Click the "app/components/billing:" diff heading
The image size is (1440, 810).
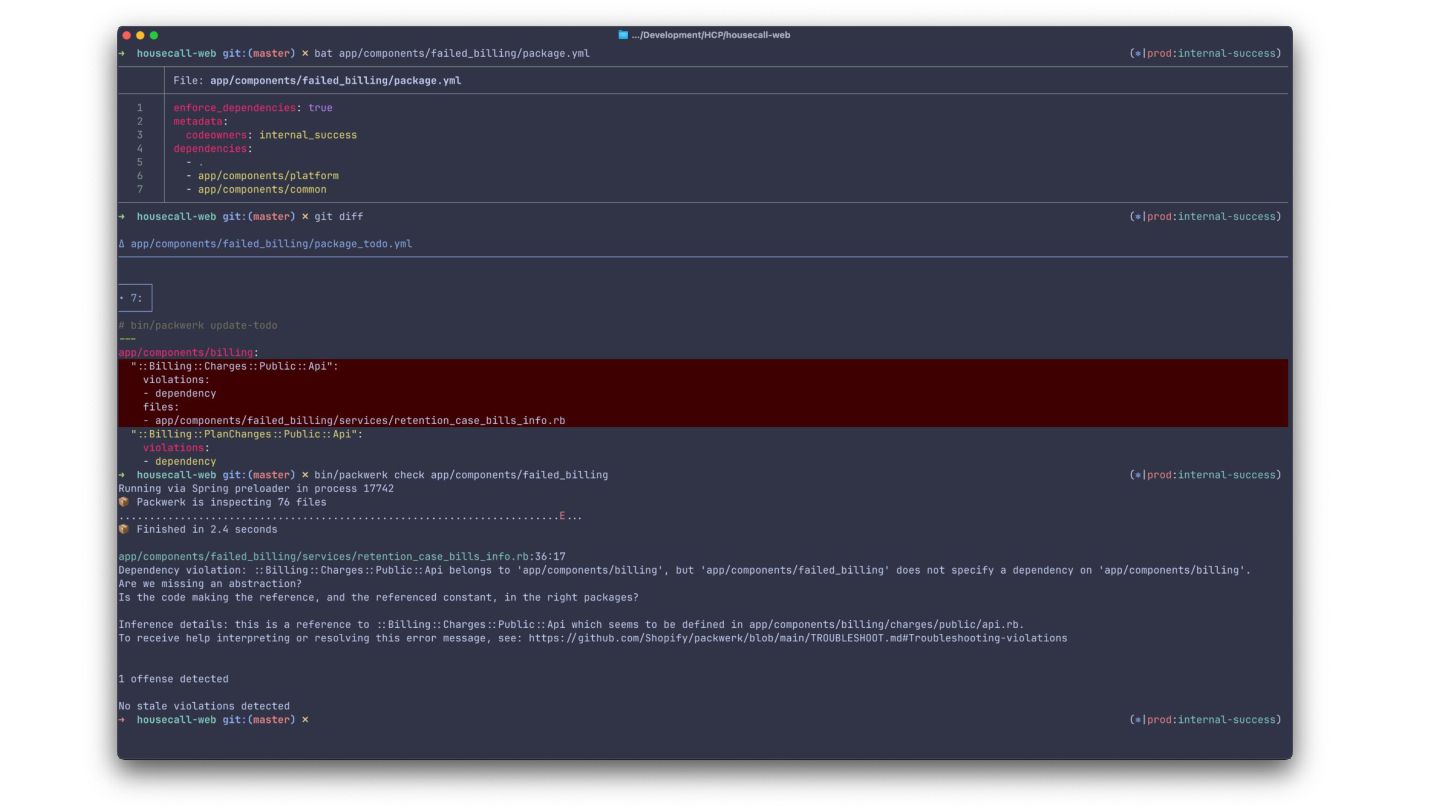tap(188, 353)
